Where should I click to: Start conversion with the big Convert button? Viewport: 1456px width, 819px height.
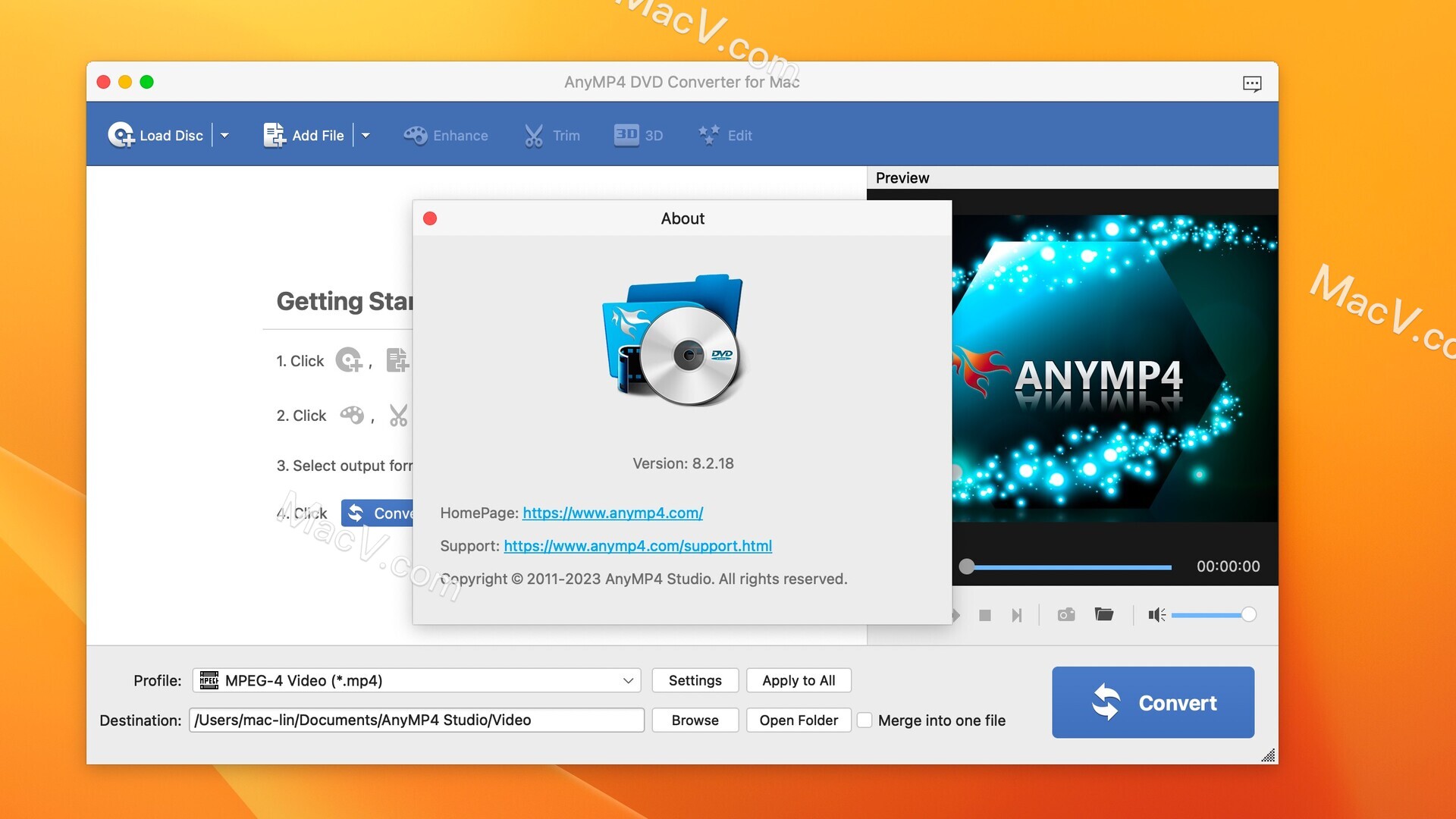[x=1153, y=702]
